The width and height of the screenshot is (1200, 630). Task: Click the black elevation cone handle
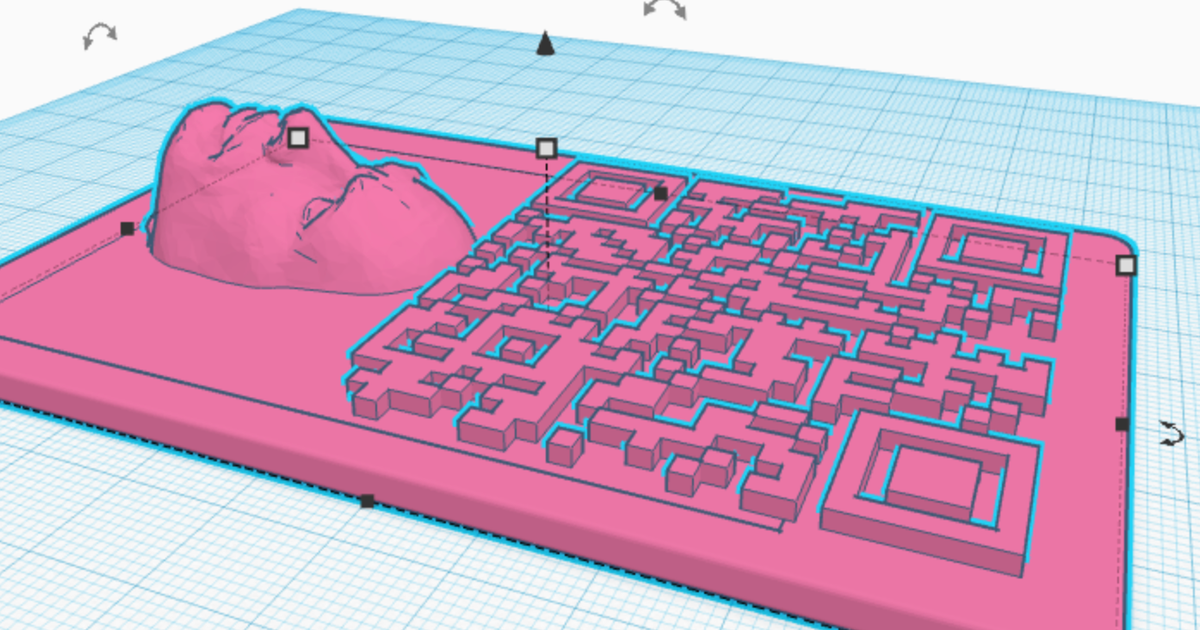544,44
